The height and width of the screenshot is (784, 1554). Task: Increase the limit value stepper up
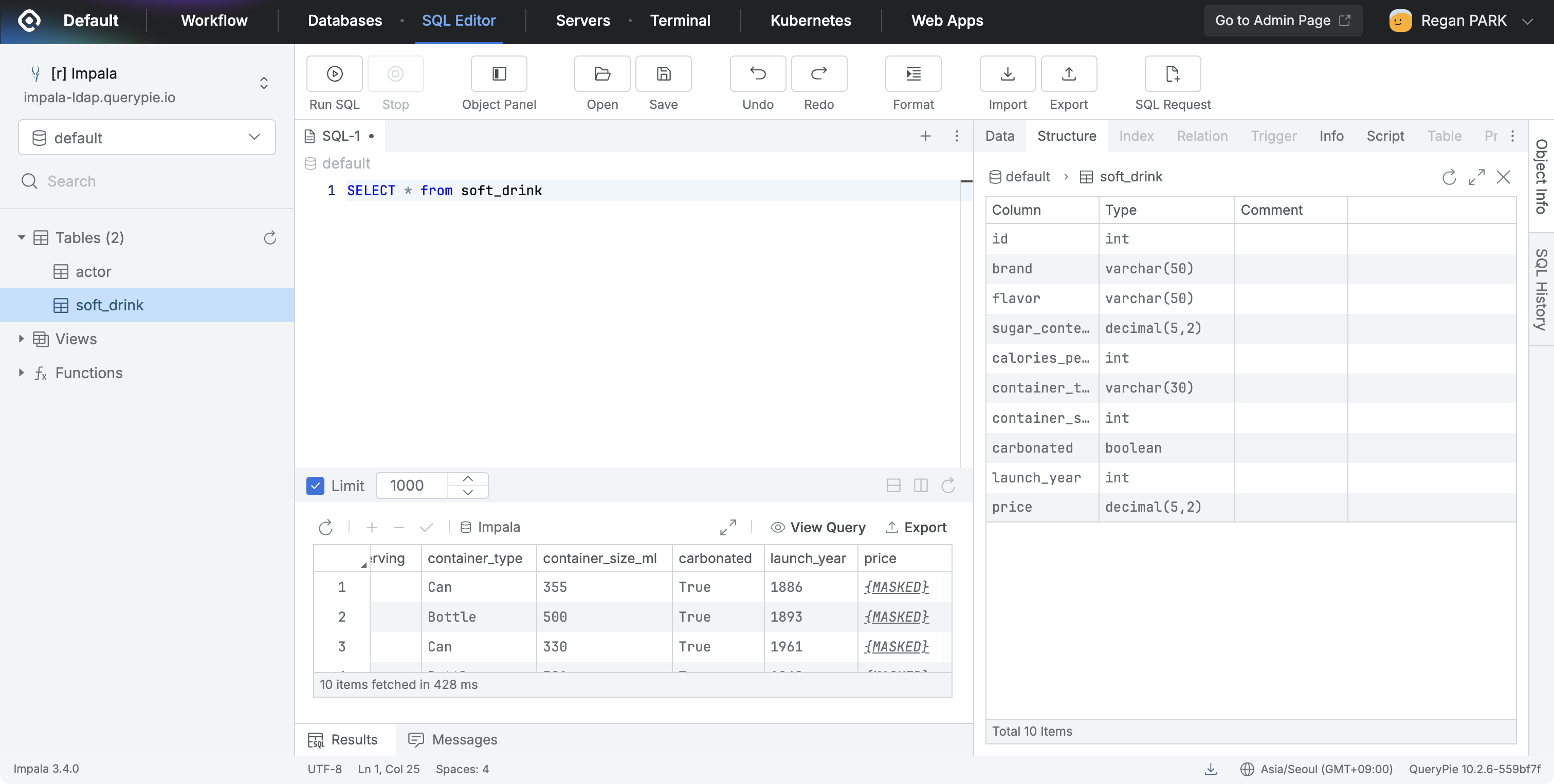[x=467, y=479]
